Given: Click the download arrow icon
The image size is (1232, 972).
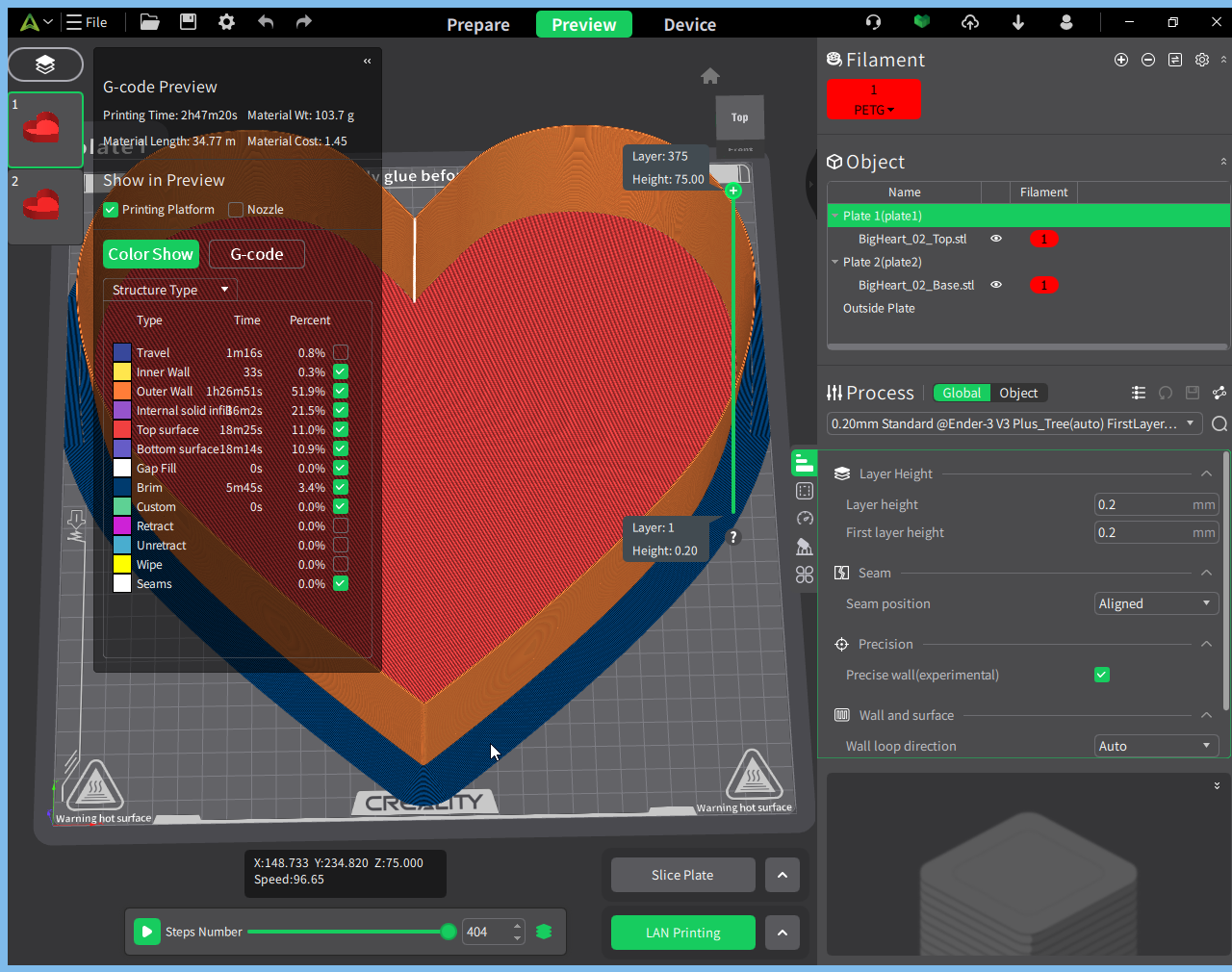Looking at the screenshot, I should (1018, 22).
